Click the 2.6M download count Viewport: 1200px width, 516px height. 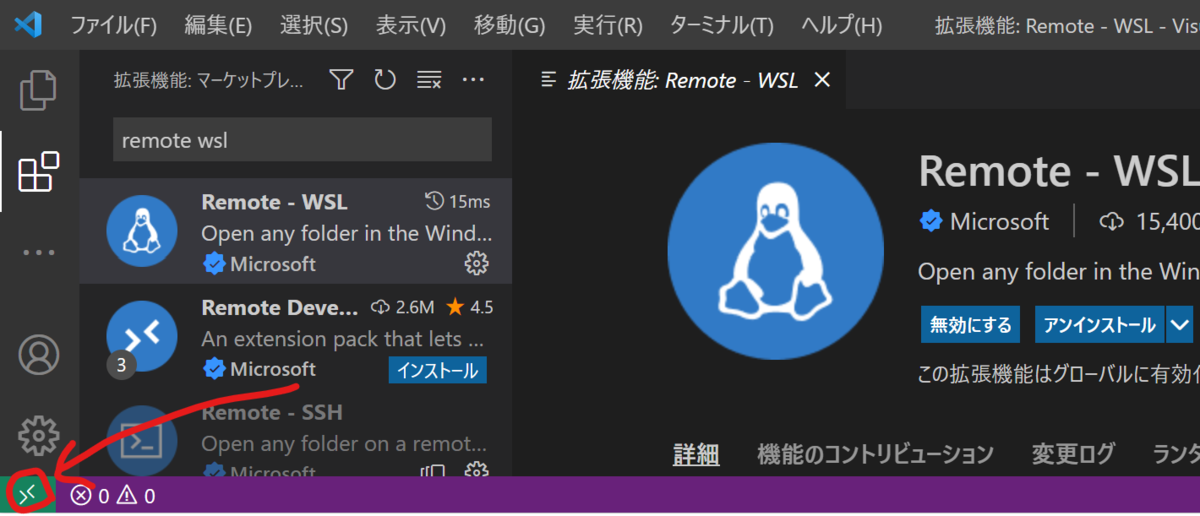pyautogui.click(x=402, y=306)
